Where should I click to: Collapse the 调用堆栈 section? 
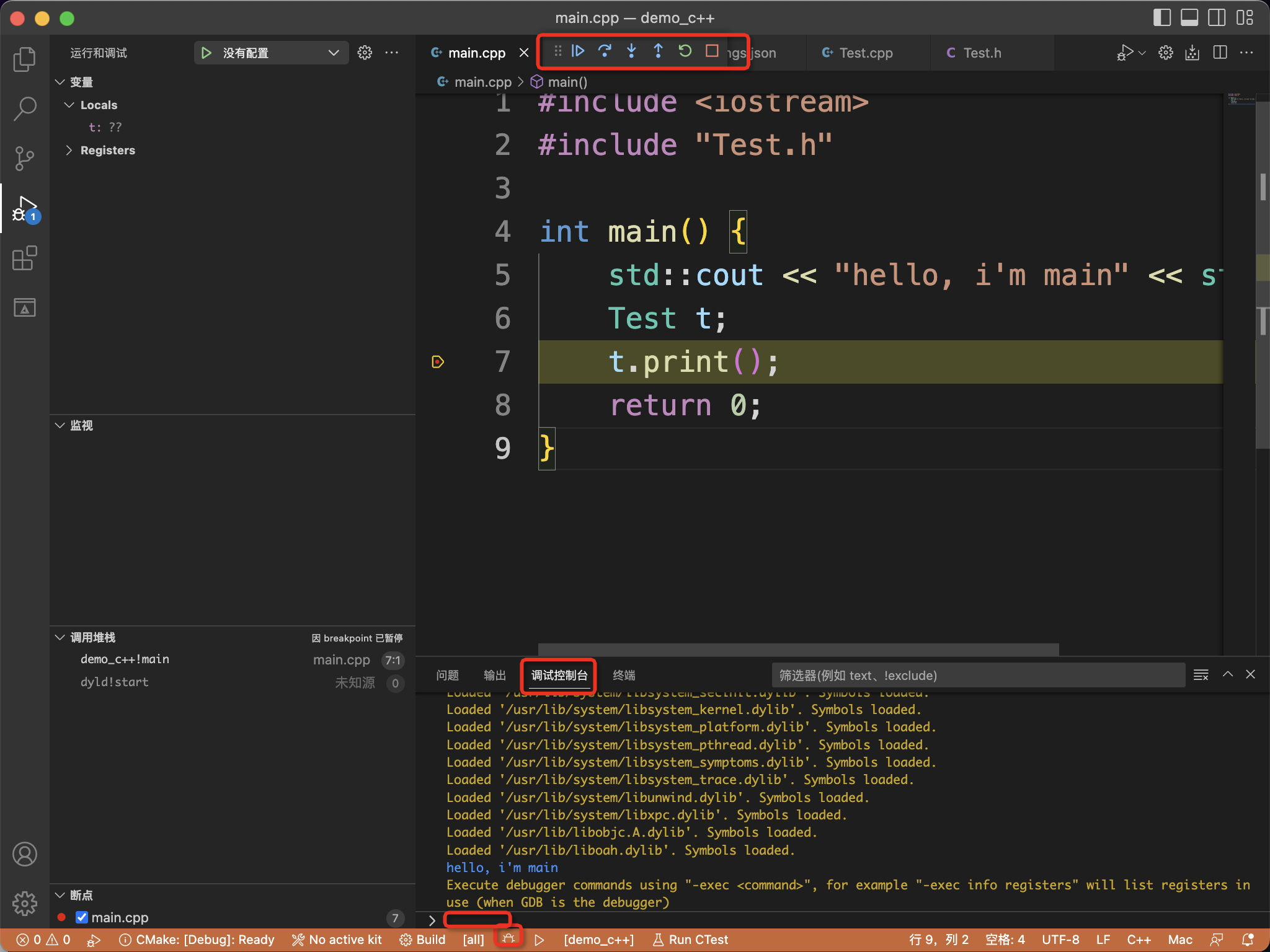pos(60,637)
